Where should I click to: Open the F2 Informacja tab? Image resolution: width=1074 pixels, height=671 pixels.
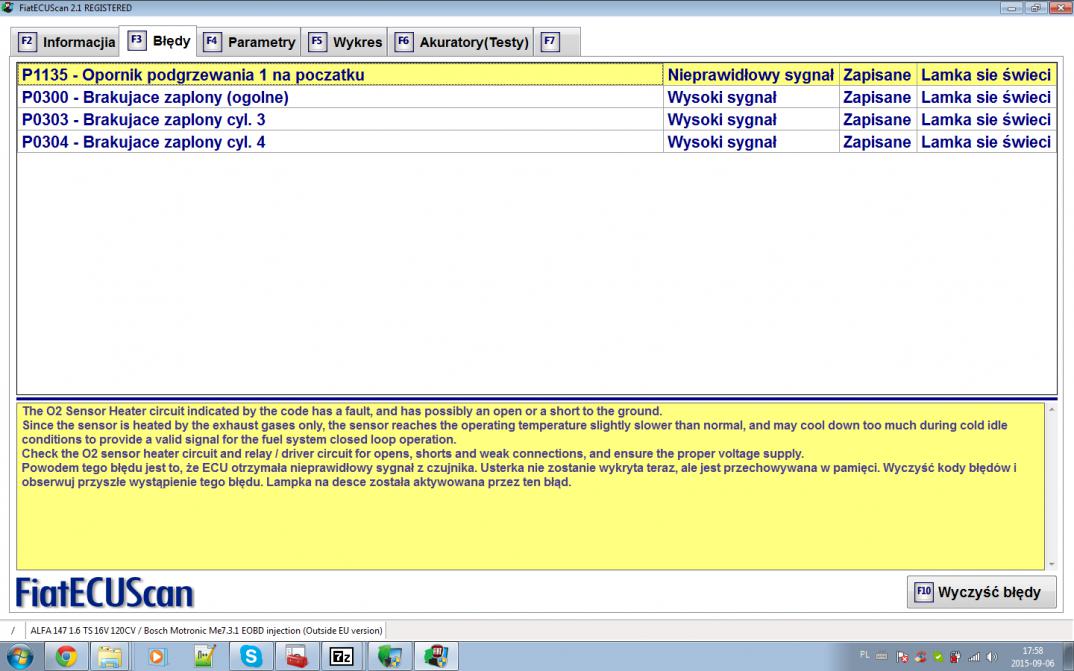66,42
